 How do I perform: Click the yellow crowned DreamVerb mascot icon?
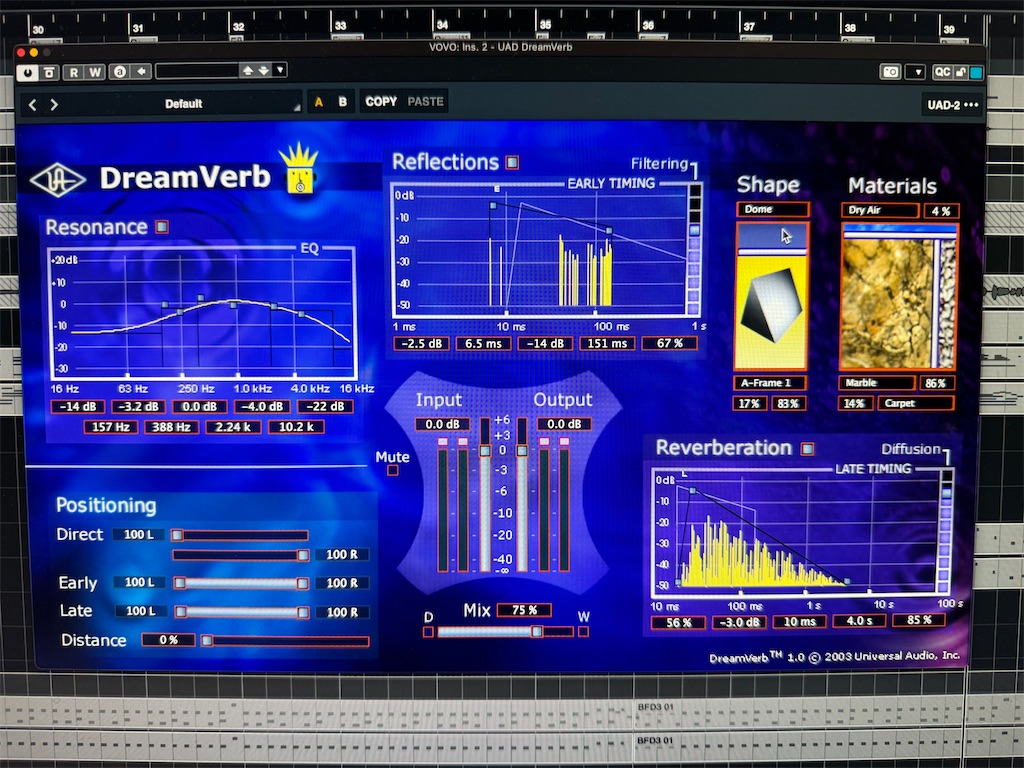pyautogui.click(x=300, y=168)
